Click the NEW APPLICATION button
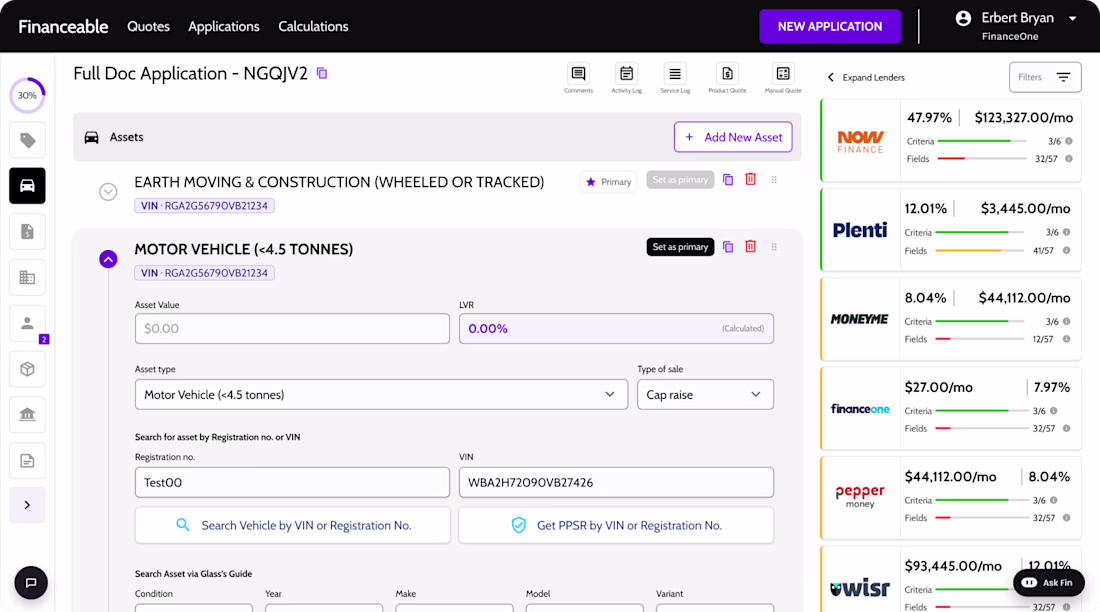1100x612 pixels. [x=830, y=27]
